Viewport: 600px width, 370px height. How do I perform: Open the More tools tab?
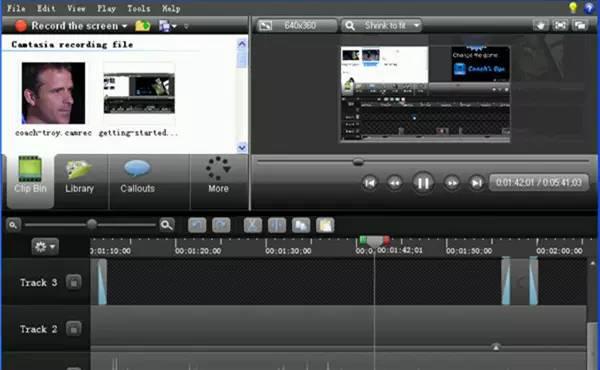tap(218, 181)
